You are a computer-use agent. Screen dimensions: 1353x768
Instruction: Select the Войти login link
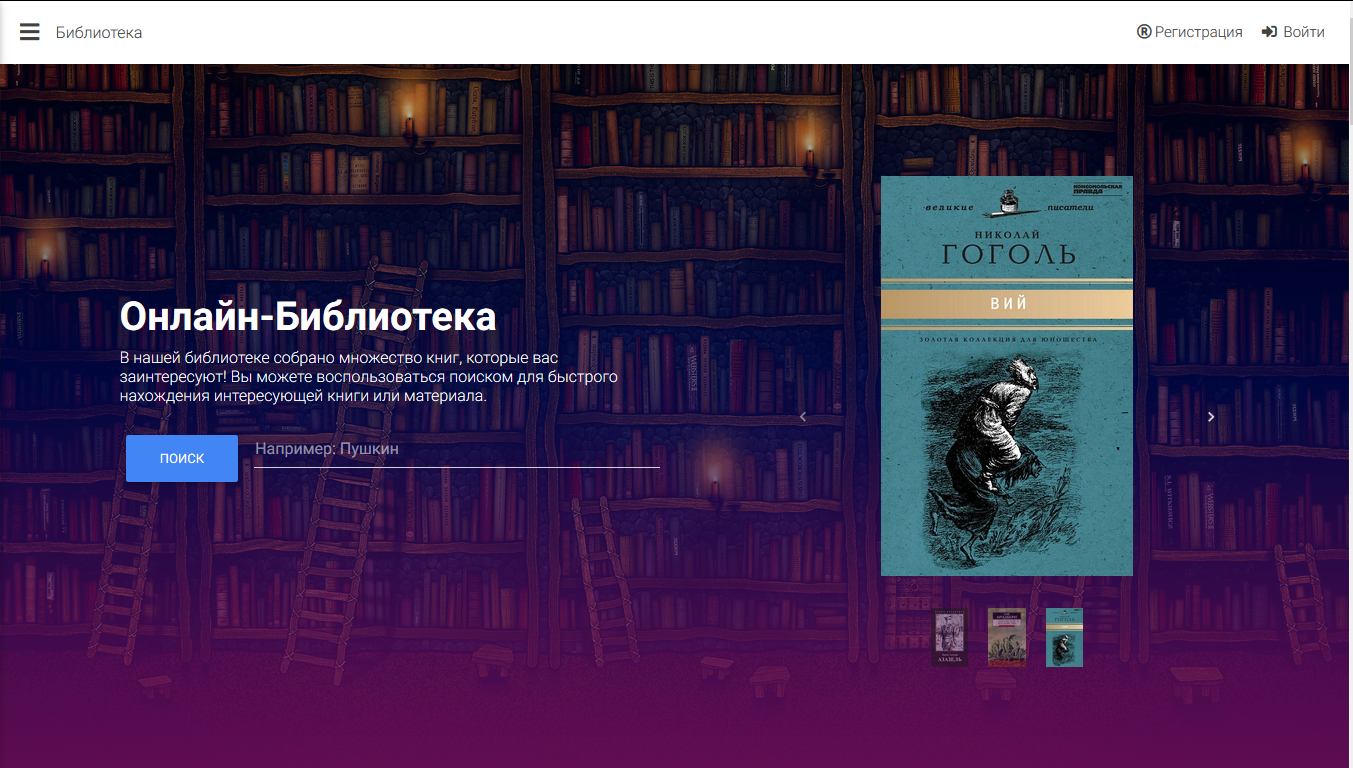1303,32
